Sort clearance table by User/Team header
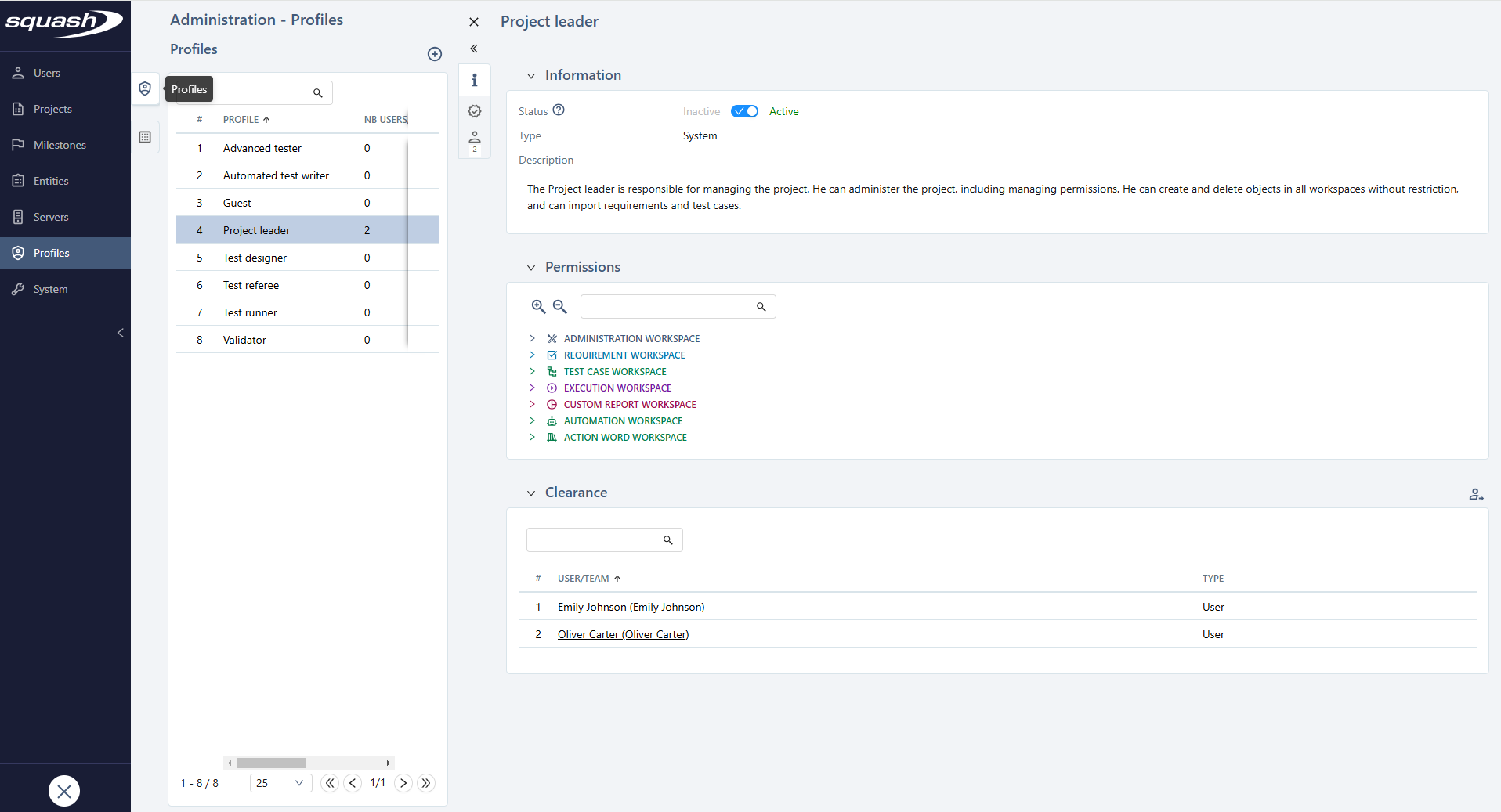1501x812 pixels. click(583, 579)
